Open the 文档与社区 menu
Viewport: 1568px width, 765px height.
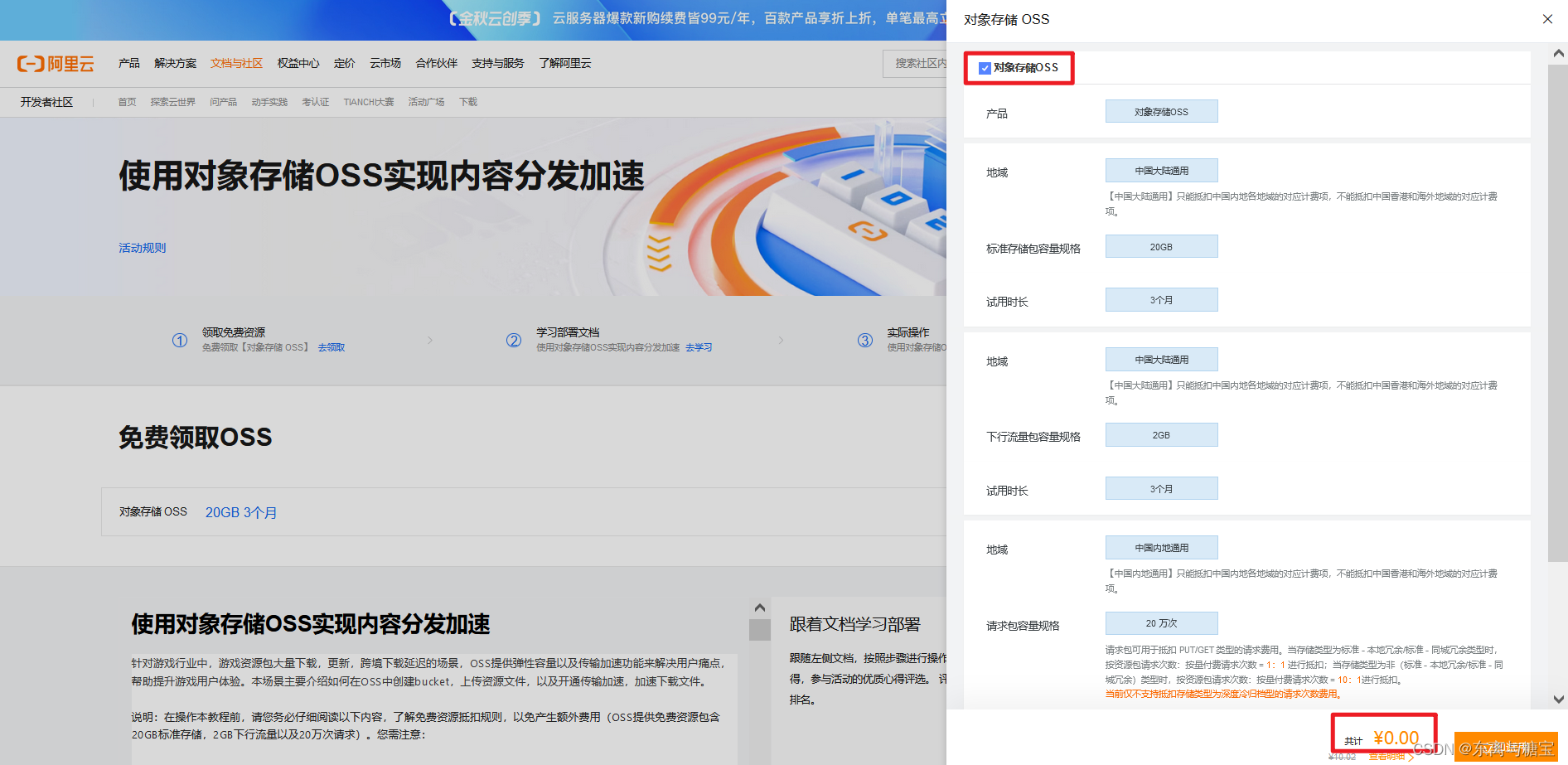(236, 63)
